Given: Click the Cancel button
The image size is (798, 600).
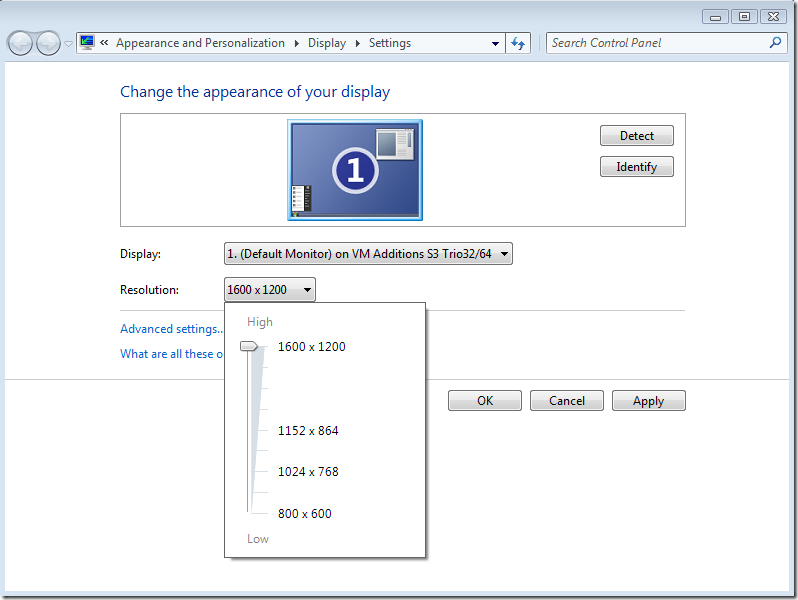Looking at the screenshot, I should tap(567, 401).
